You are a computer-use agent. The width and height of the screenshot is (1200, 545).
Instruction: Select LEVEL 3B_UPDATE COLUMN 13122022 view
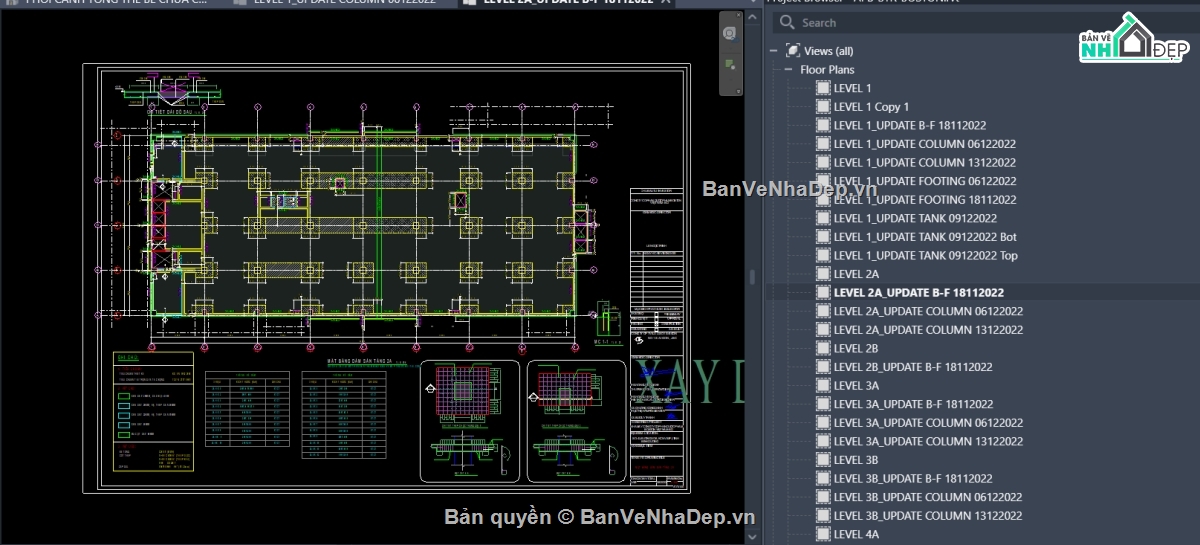click(x=928, y=516)
